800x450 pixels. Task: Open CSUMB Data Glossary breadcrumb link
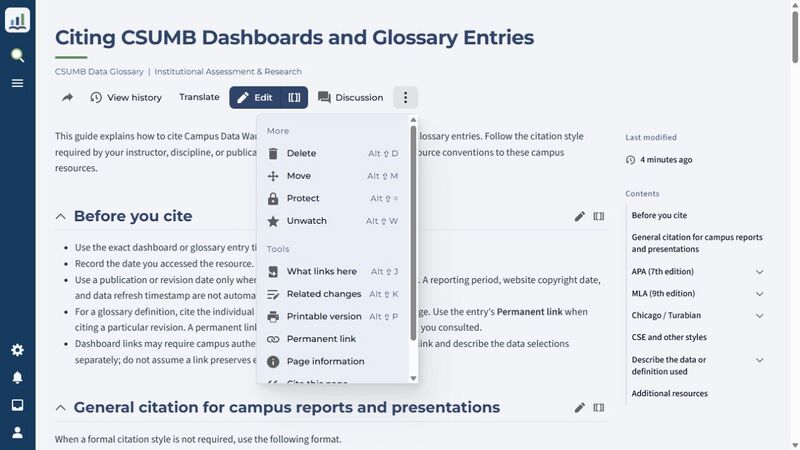[x=99, y=71]
